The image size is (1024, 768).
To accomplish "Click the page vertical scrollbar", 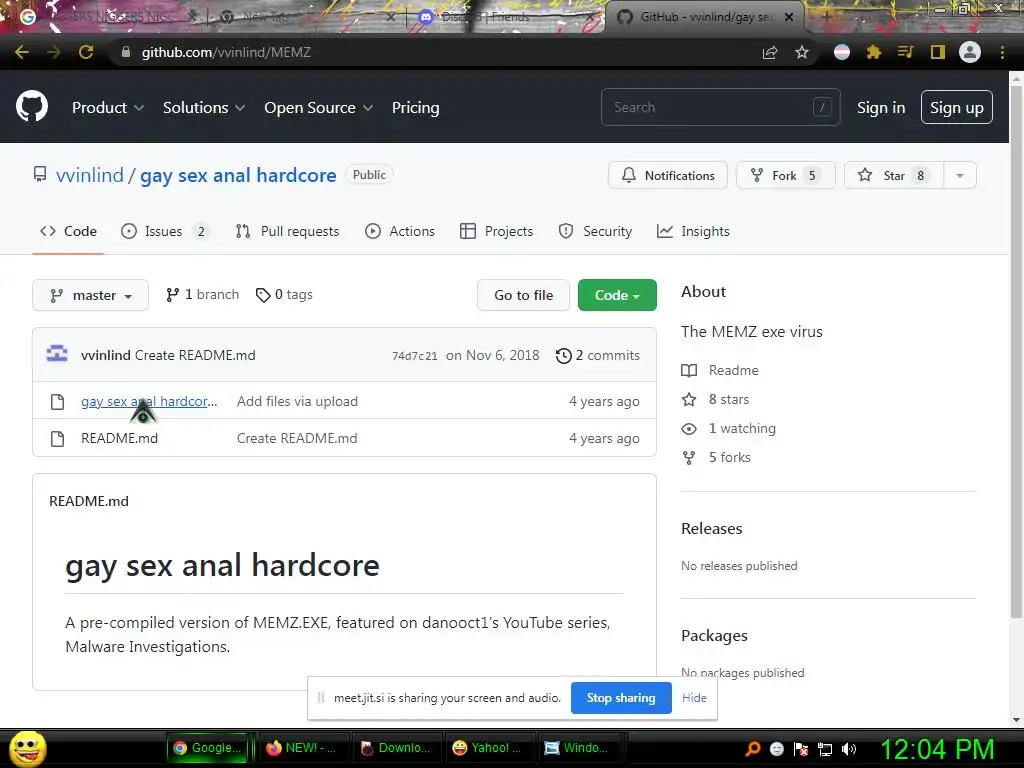I will (1016, 353).
